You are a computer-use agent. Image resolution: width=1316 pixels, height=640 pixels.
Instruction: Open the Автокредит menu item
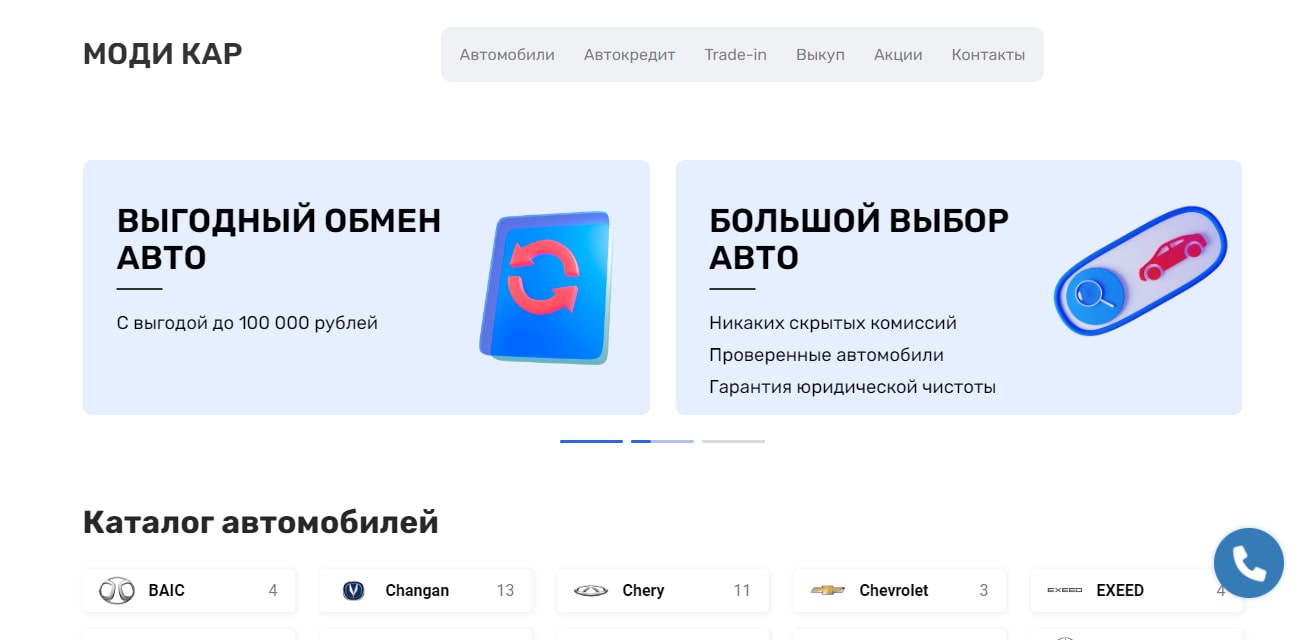pyautogui.click(x=629, y=55)
